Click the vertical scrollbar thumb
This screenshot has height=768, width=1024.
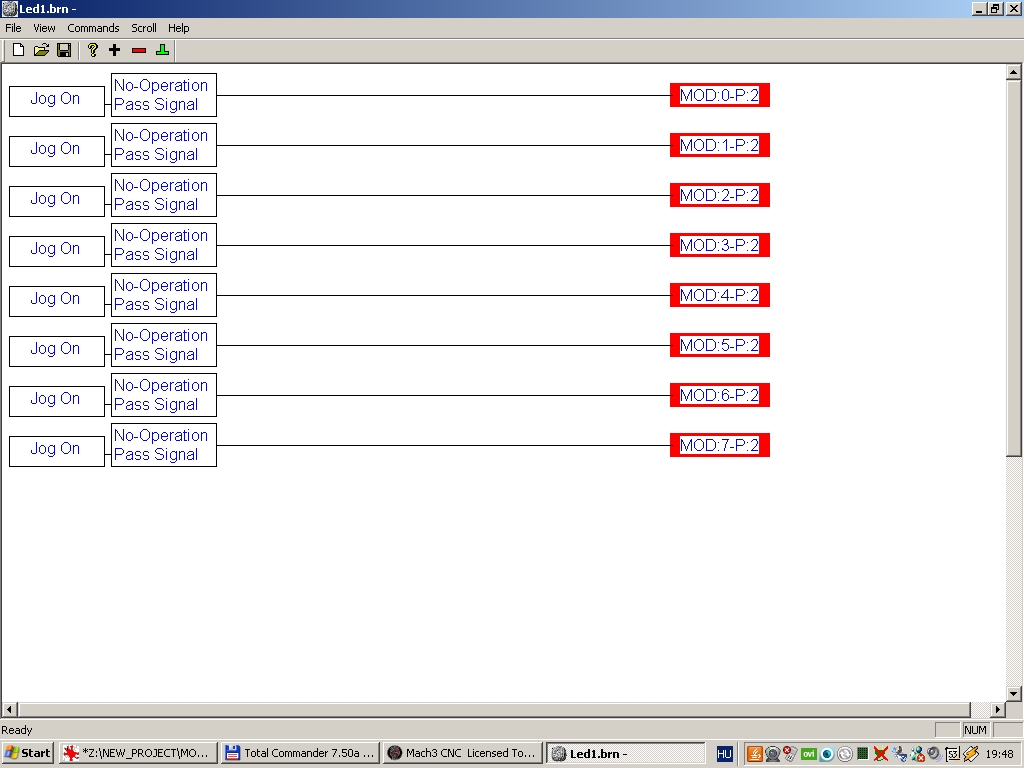click(x=1014, y=268)
